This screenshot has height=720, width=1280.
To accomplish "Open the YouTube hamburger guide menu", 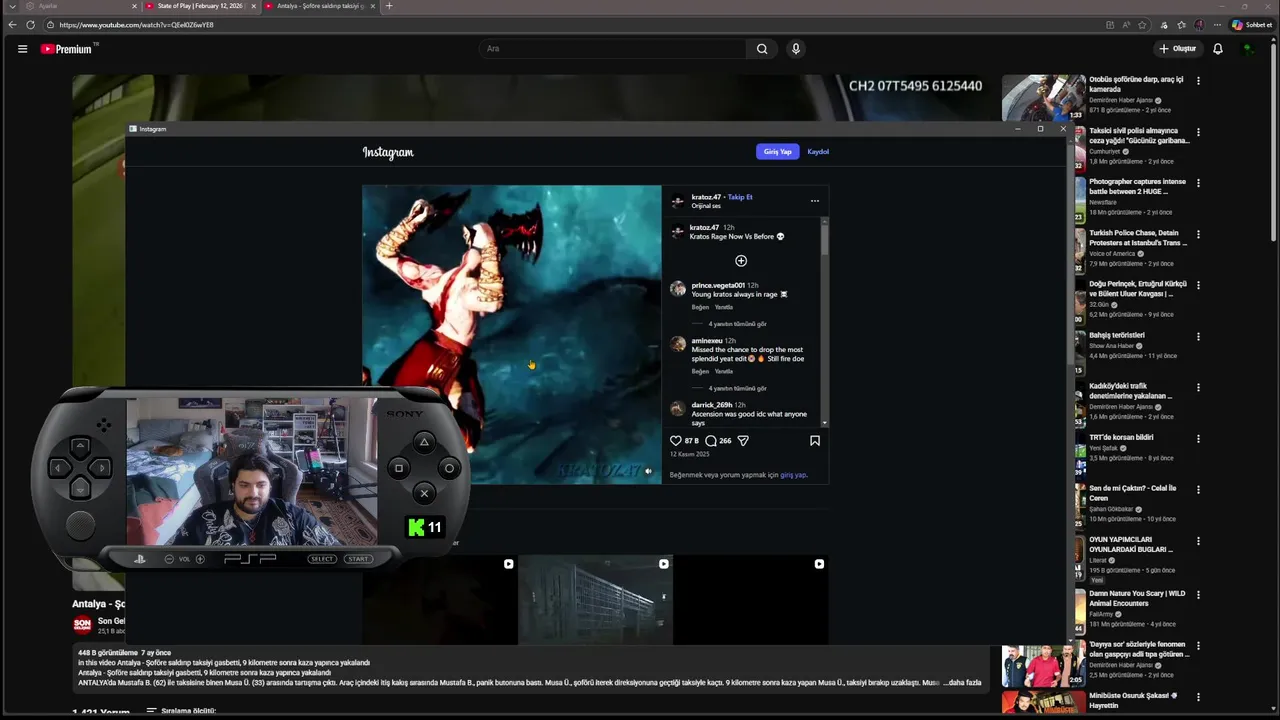I will [x=22, y=48].
